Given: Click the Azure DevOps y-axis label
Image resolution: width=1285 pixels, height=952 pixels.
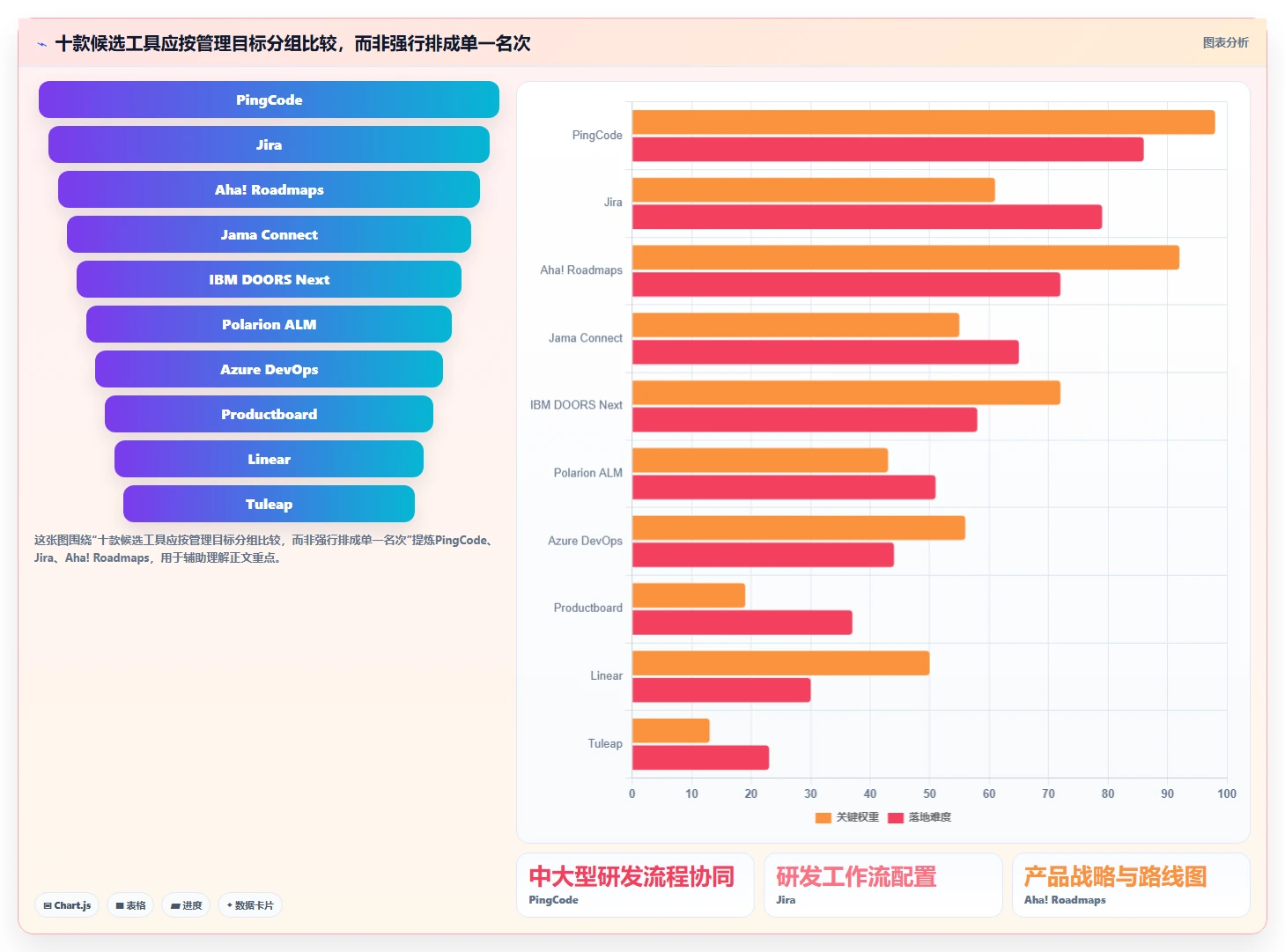Looking at the screenshot, I should [585, 541].
